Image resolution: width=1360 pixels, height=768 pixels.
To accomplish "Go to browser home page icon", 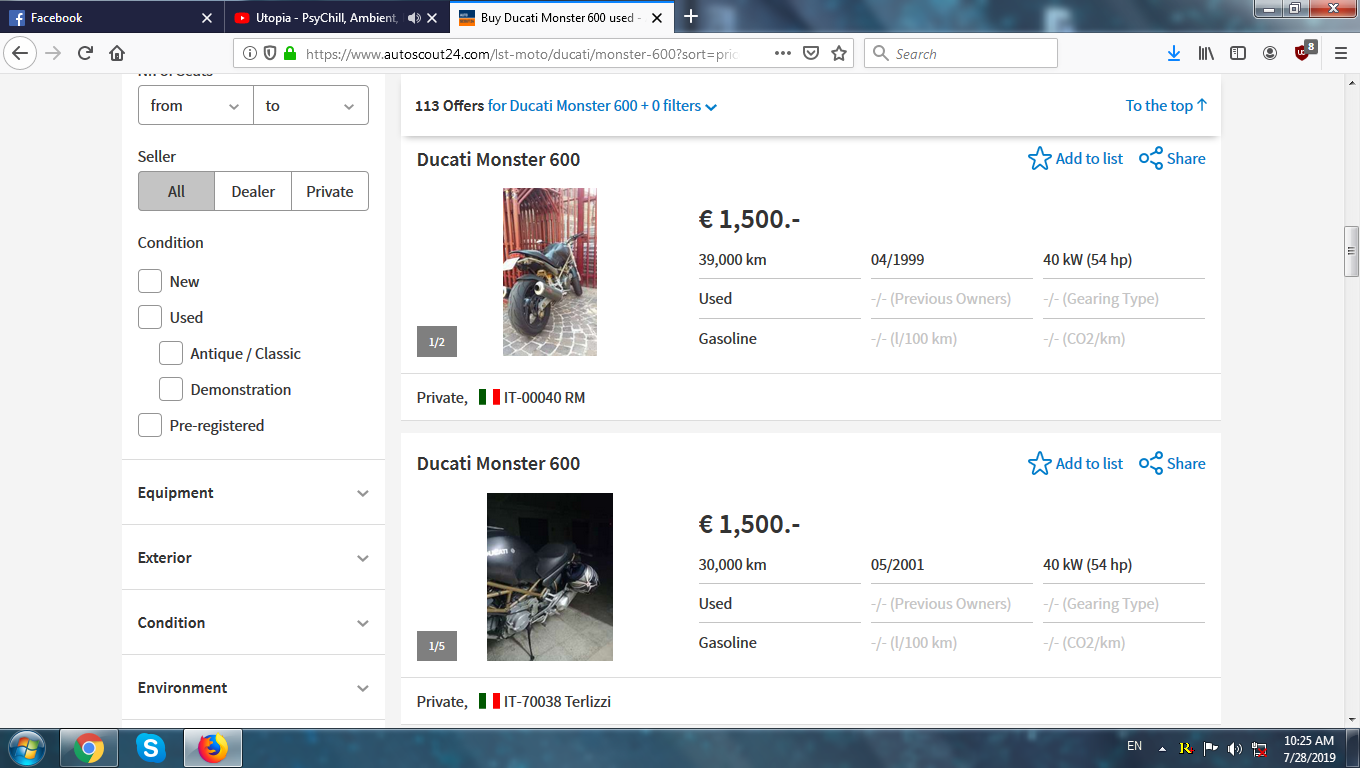I will 117,54.
